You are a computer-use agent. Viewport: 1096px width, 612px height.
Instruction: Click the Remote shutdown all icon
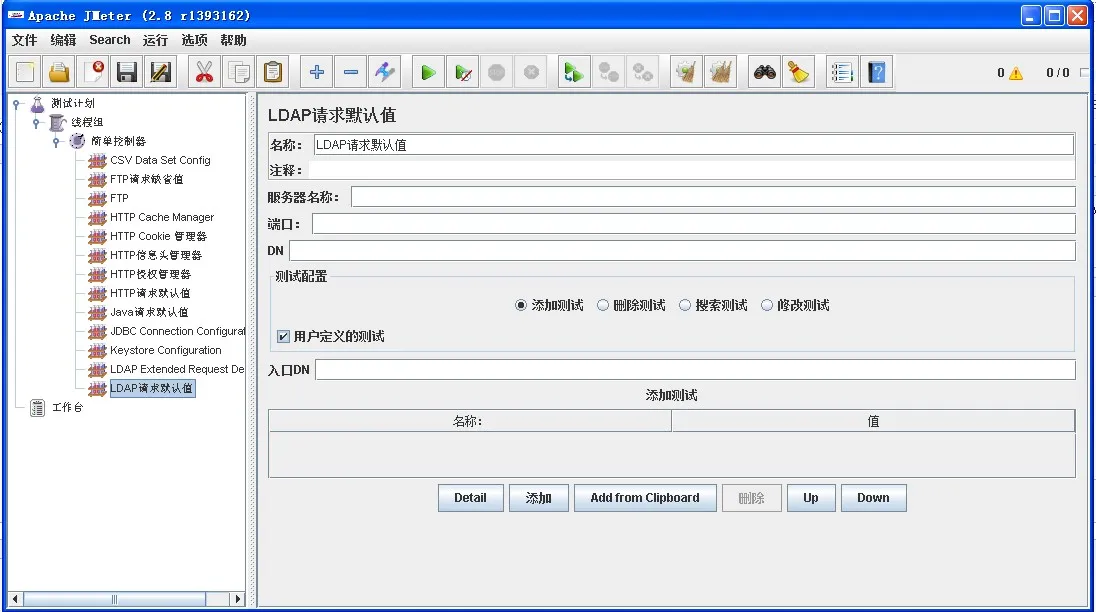pyautogui.click(x=642, y=72)
